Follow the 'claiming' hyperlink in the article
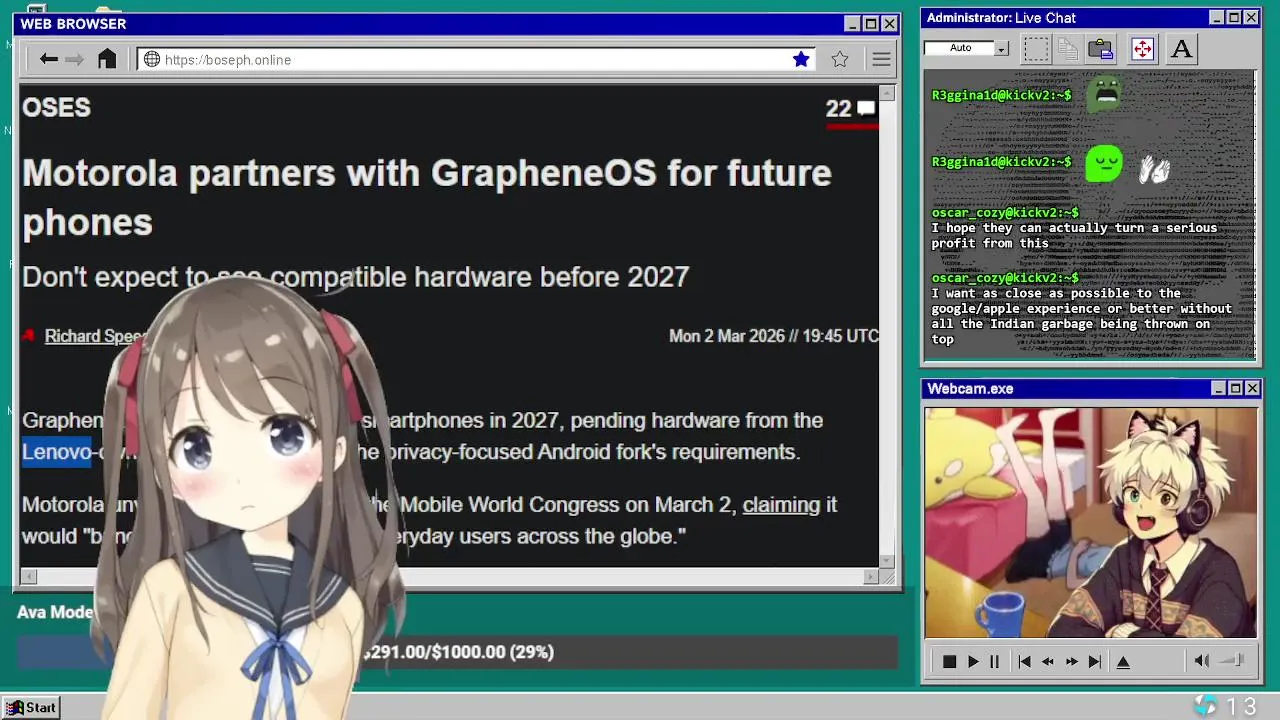Viewport: 1280px width, 720px height. tap(781, 504)
